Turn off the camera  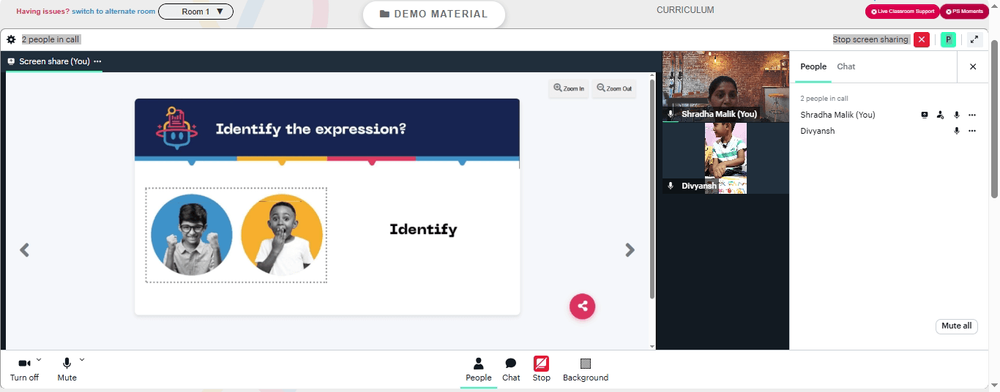(x=24, y=369)
